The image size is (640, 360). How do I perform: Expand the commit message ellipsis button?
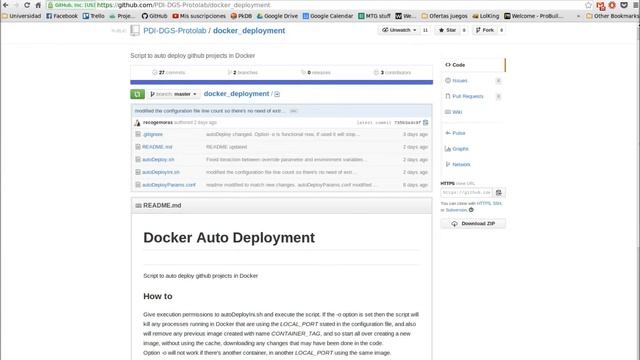[293, 111]
